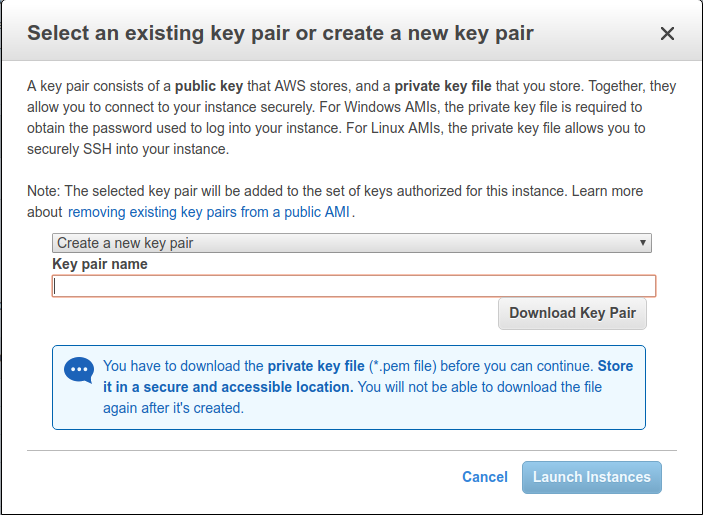Open 'removing existing key pairs from a public AMI' link
Viewport: 703px width, 515px height.
click(211, 212)
